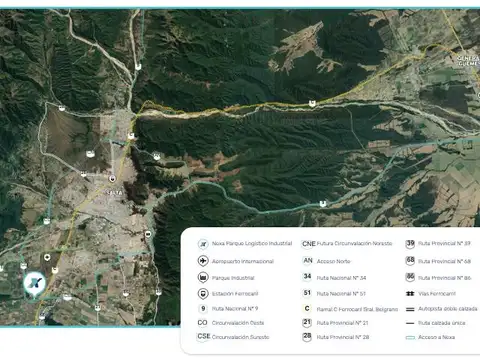Click 'Parque Industrial' legend text
480x360 pixels.
(x=233, y=278)
